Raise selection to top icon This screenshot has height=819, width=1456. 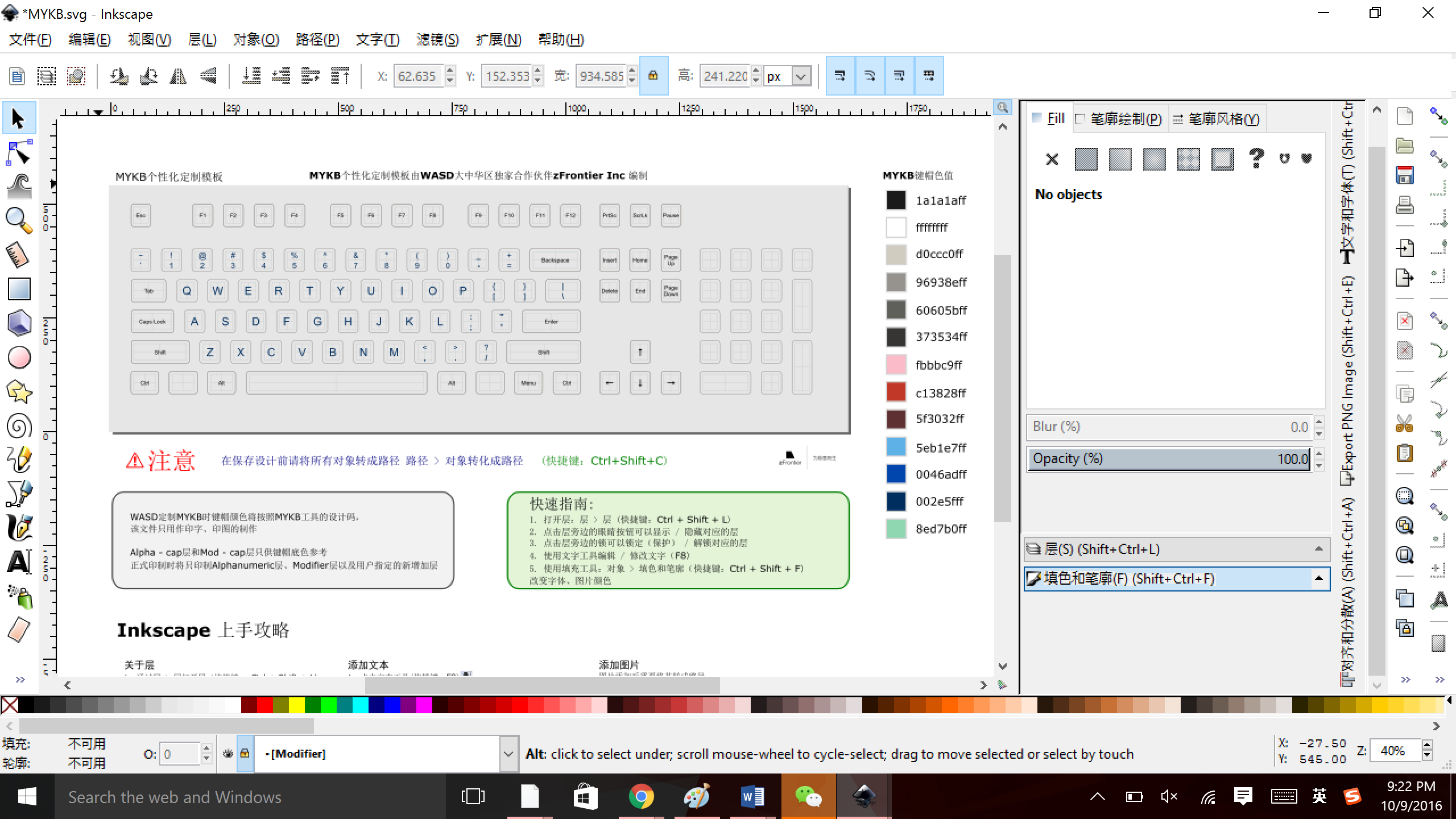click(340, 76)
